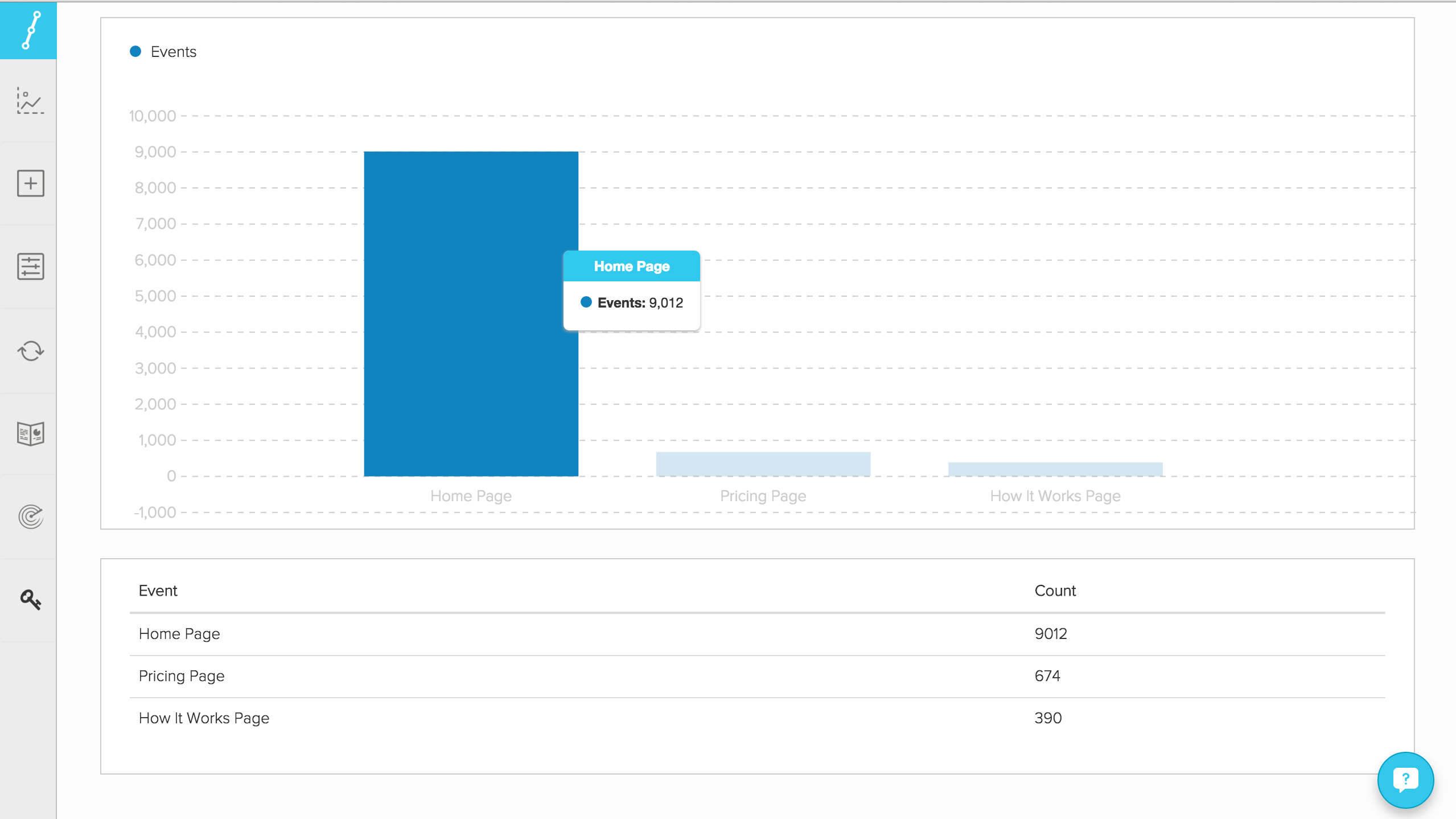Viewport: 1456px width, 819px height.
Task: Open the line chart trends icon
Action: [x=30, y=101]
